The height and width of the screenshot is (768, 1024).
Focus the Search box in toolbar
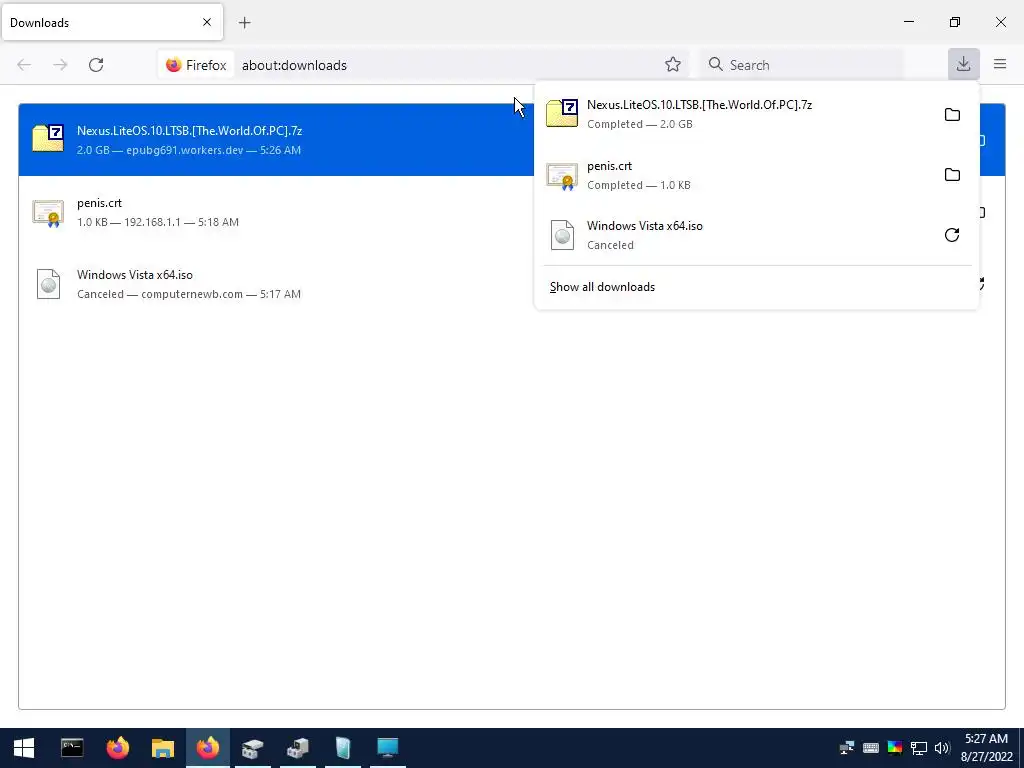click(x=801, y=65)
